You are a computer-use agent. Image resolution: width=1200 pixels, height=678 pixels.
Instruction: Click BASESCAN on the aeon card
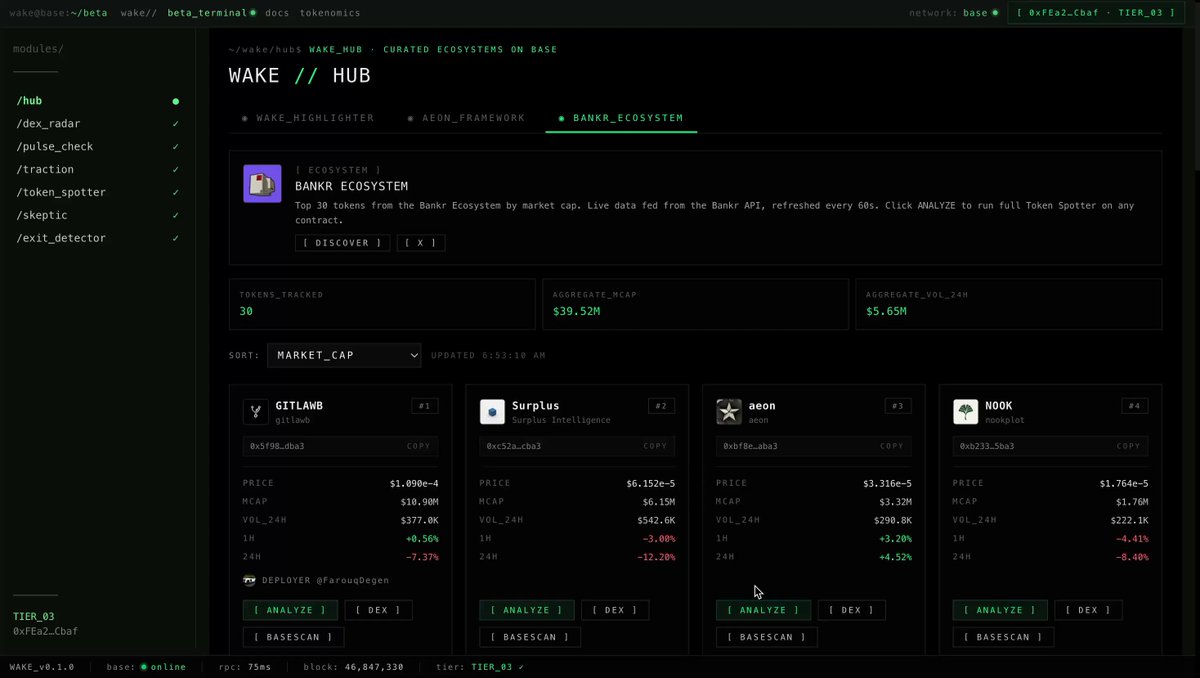767,637
